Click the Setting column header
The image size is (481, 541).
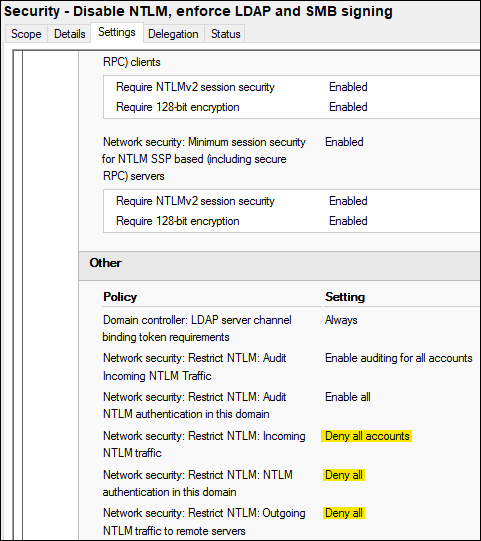click(345, 297)
